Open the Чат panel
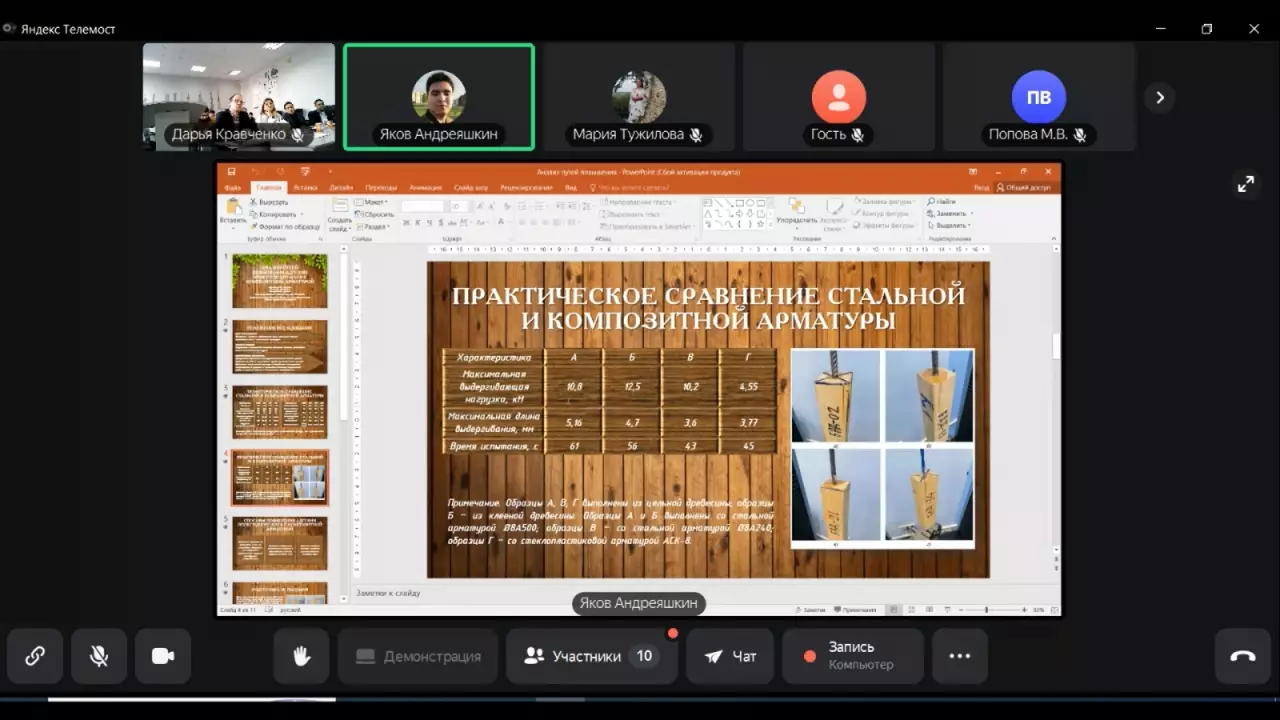The image size is (1280, 720). (730, 656)
